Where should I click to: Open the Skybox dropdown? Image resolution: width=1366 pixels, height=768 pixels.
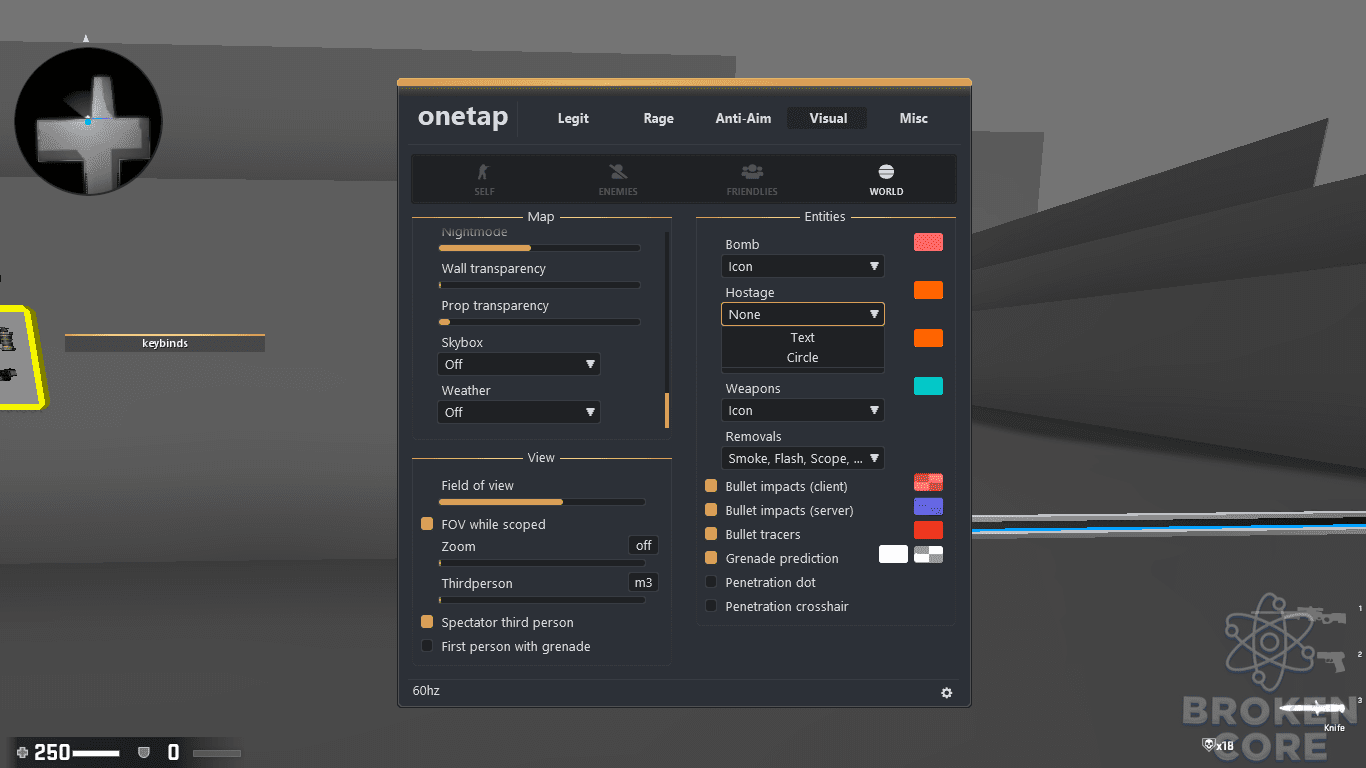coord(519,364)
